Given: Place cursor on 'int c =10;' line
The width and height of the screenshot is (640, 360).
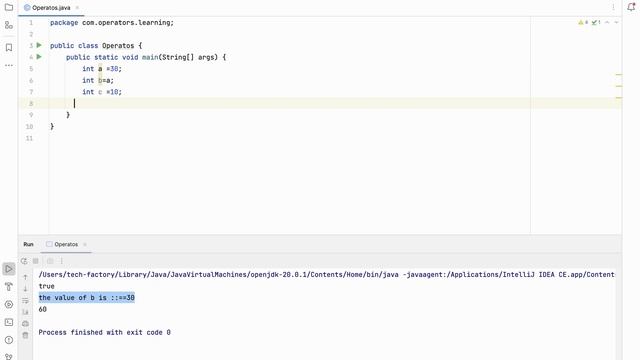Looking at the screenshot, I should click(x=102, y=92).
